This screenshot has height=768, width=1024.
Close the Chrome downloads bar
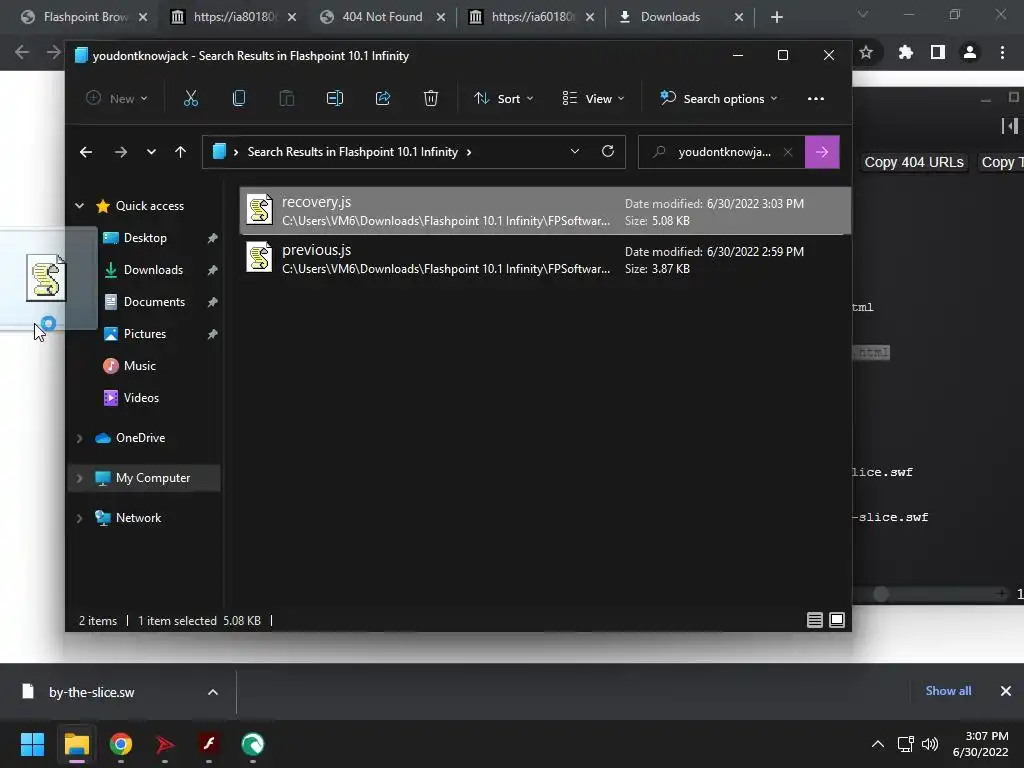pos(1006,691)
